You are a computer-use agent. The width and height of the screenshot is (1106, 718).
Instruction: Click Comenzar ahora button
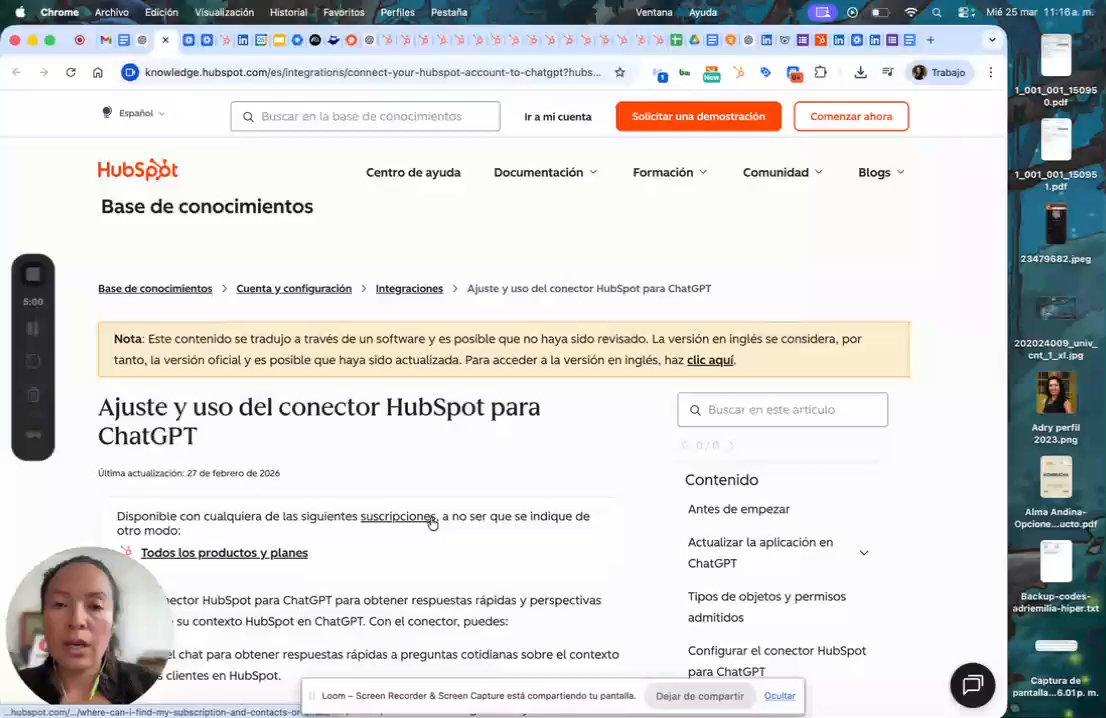click(x=851, y=116)
